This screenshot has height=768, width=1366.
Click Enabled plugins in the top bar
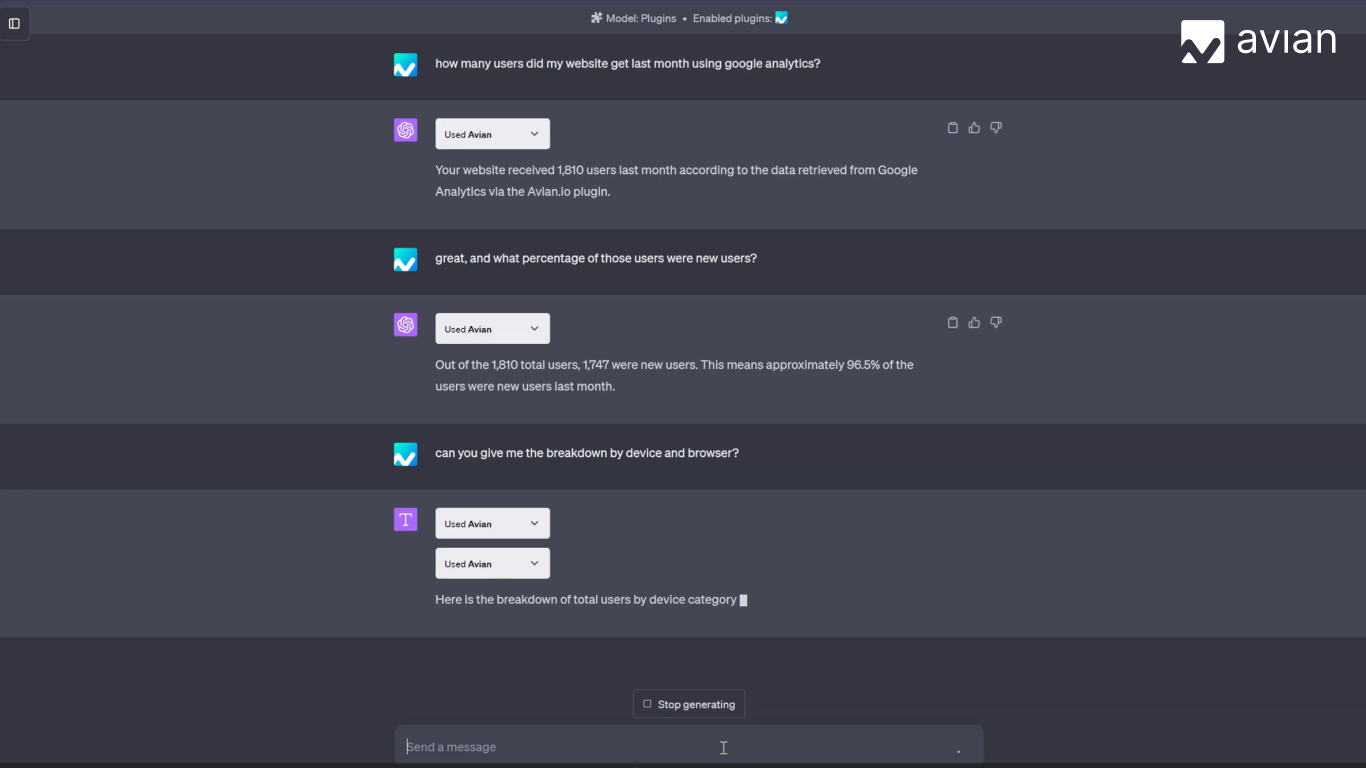735,18
